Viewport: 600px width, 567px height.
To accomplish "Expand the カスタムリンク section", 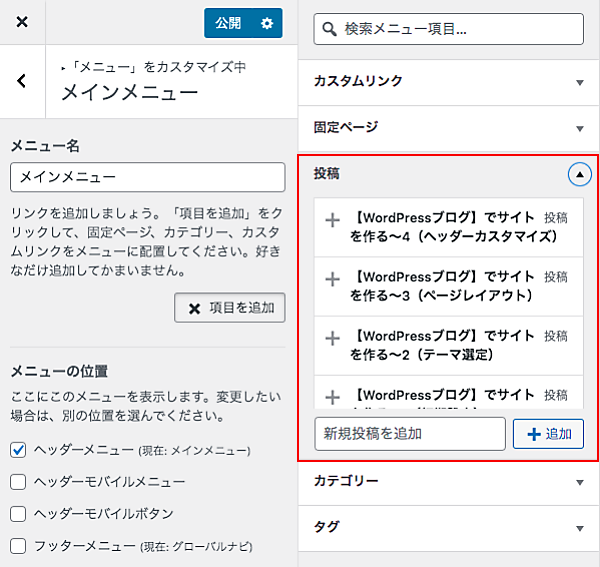I will click(579, 82).
